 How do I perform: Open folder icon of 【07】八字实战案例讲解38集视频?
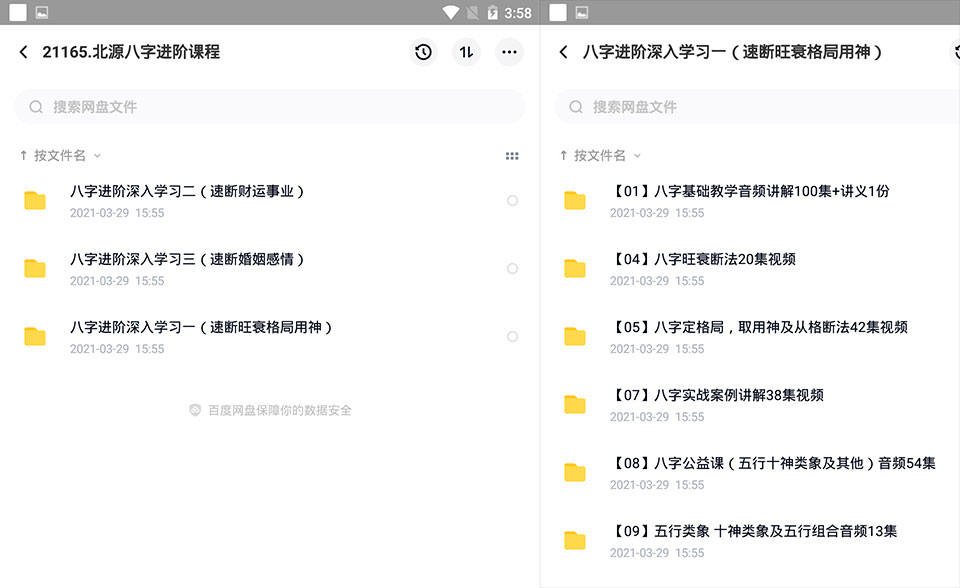click(575, 404)
